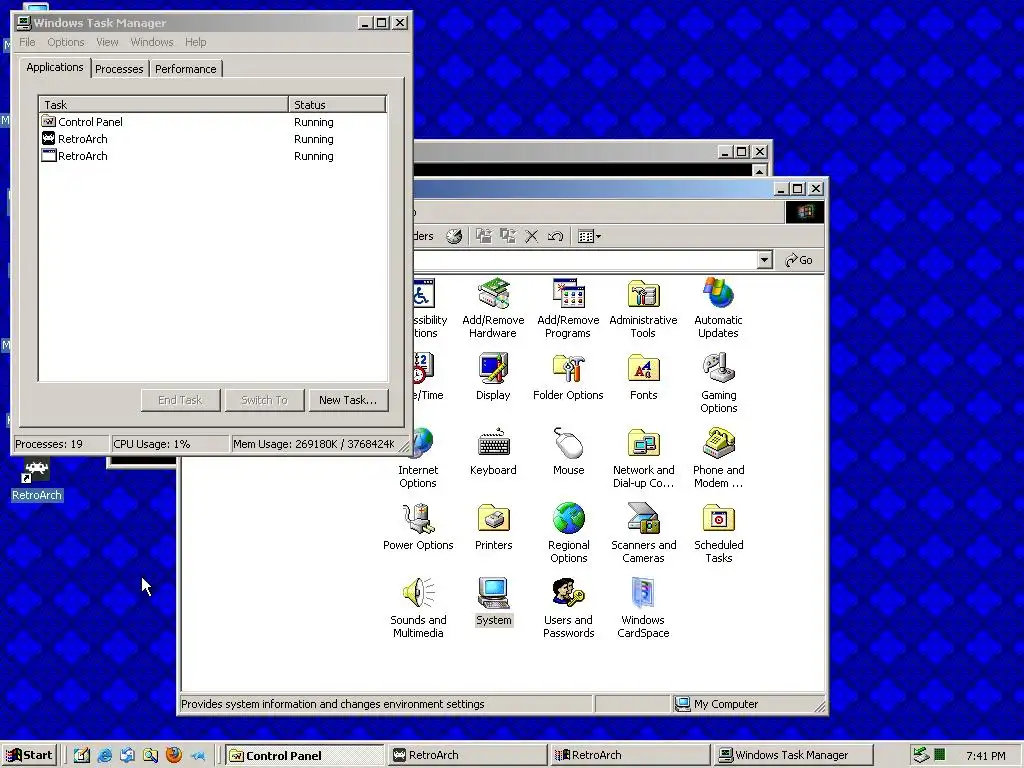Viewport: 1024px width, 768px height.
Task: Click the Move To toolbar icon
Action: (484, 236)
